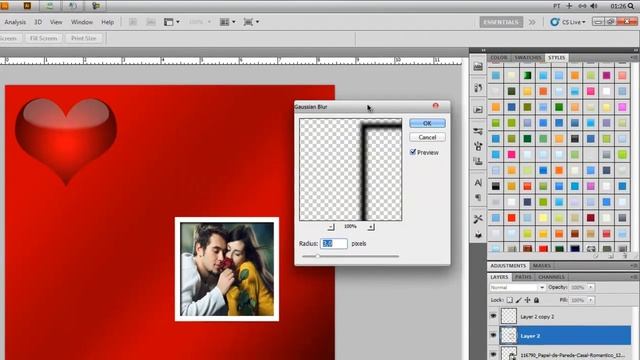The height and width of the screenshot is (360, 640).
Task: Open the View menu
Action: (x=56, y=22)
